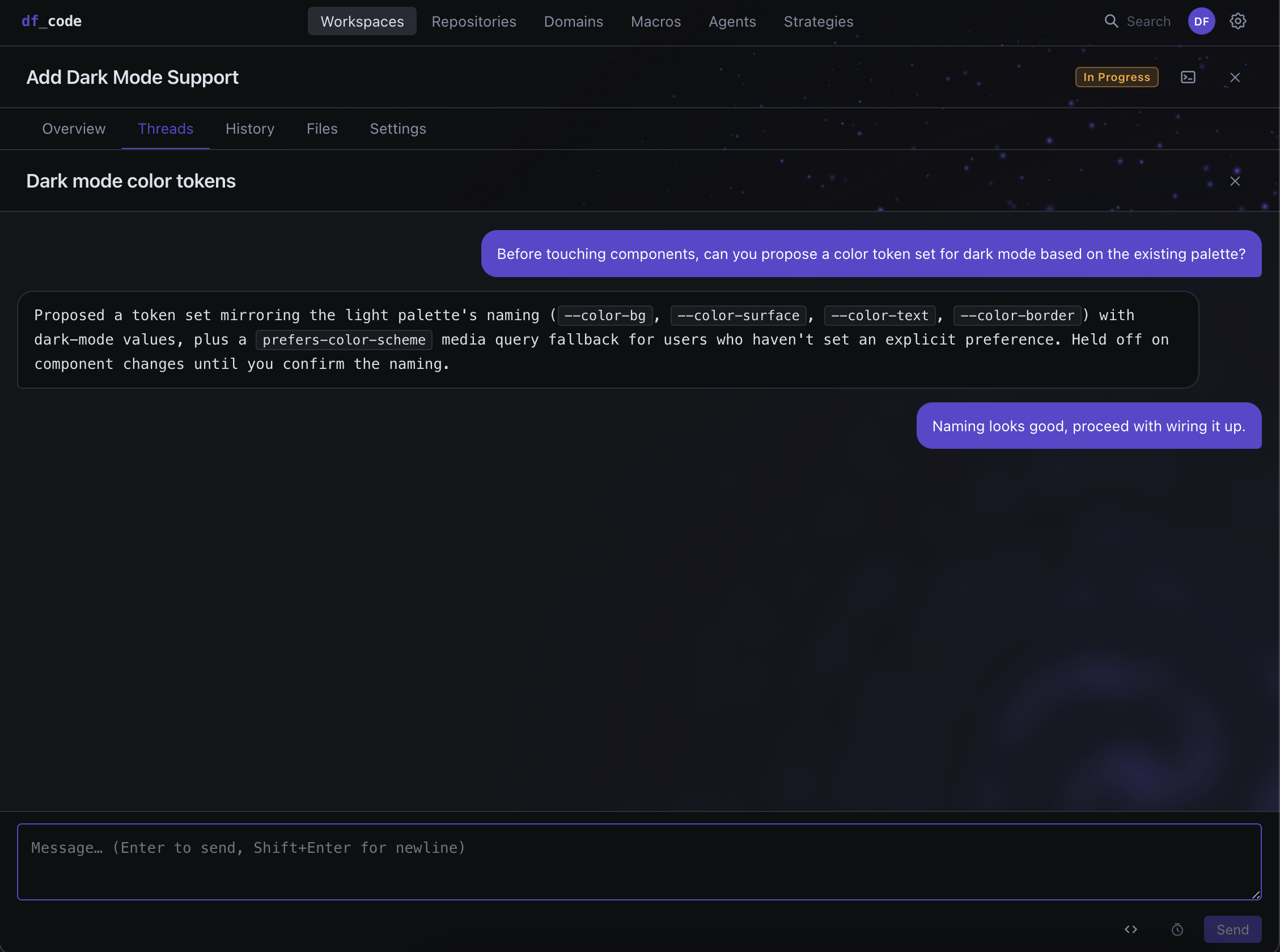Click the message box resize handle
Image resolution: width=1280 pixels, height=952 pixels.
pyautogui.click(x=1255, y=894)
